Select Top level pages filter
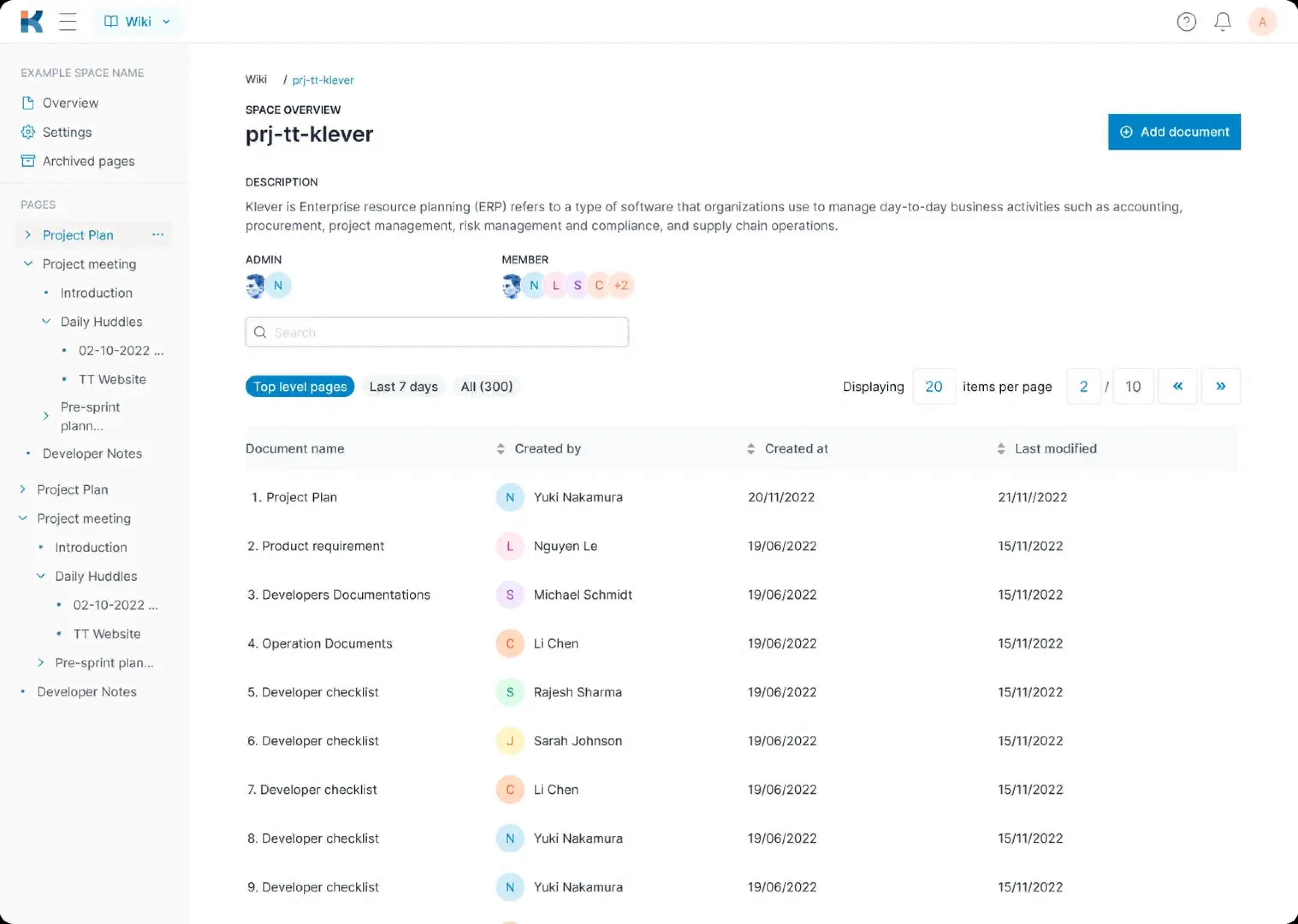 [x=299, y=386]
